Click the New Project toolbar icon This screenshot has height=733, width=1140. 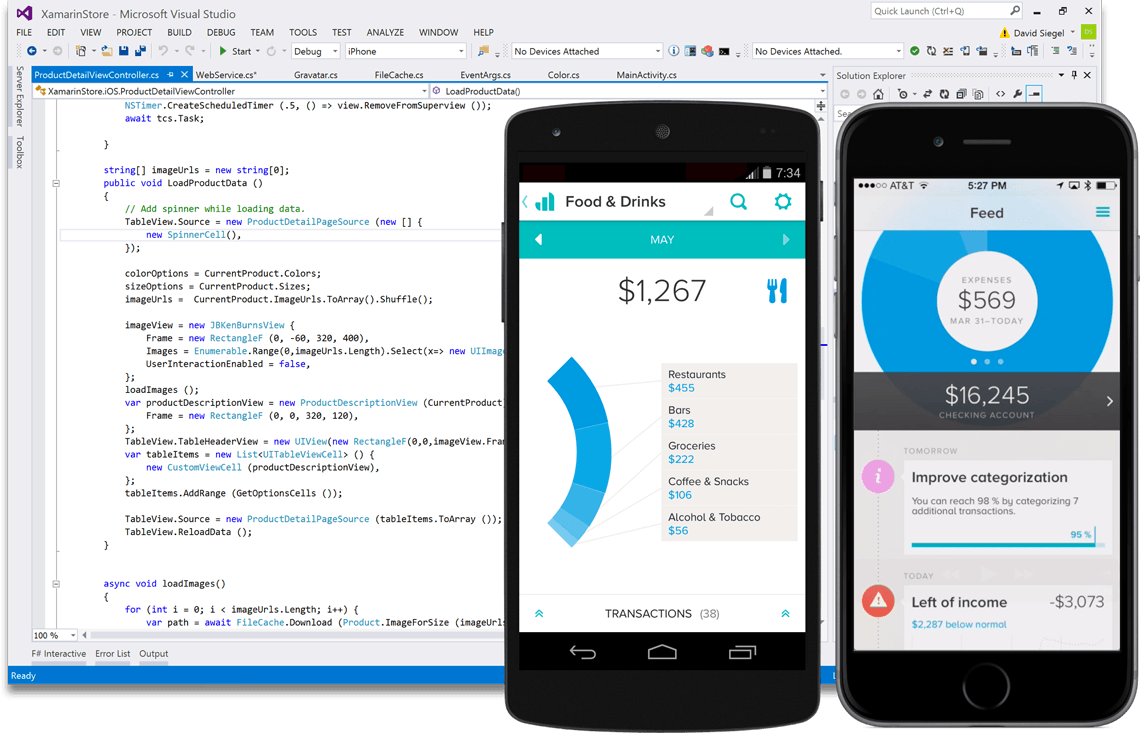pyautogui.click(x=81, y=51)
